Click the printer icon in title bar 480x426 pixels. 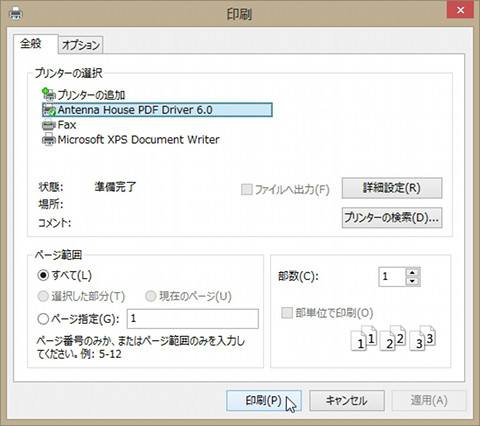pyautogui.click(x=15, y=14)
